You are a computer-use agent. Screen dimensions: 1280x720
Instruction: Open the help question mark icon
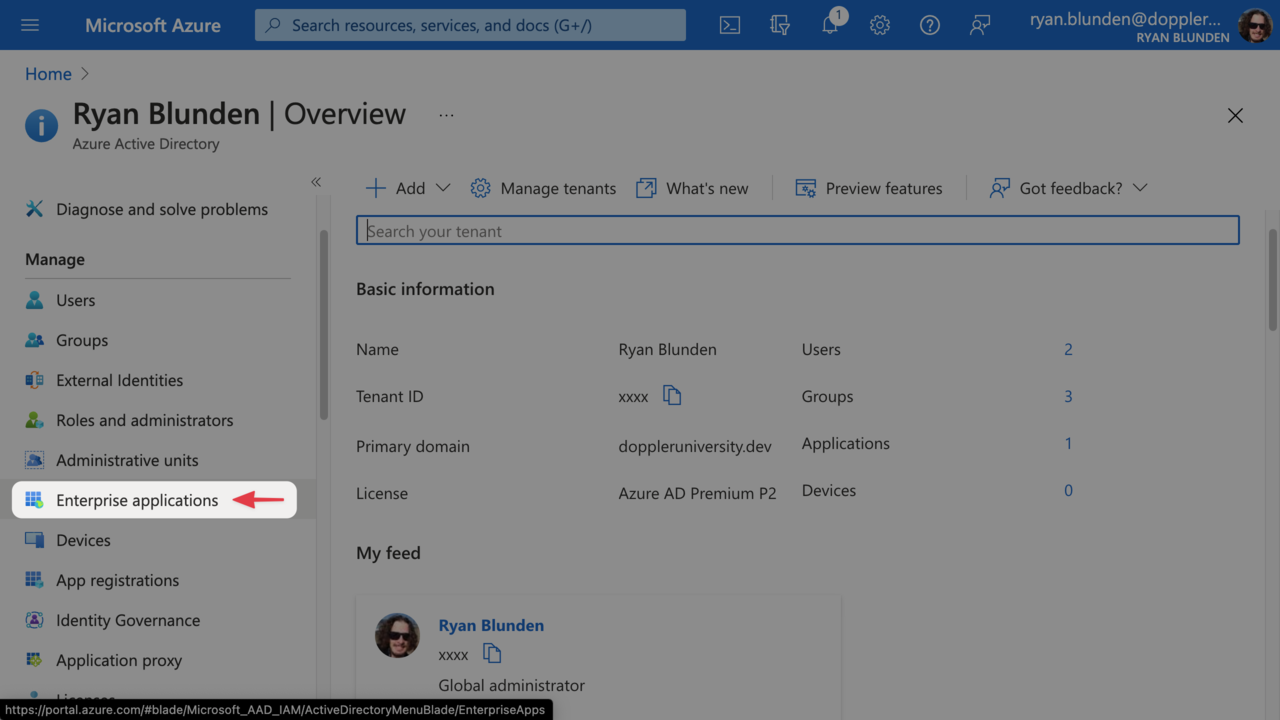click(930, 25)
